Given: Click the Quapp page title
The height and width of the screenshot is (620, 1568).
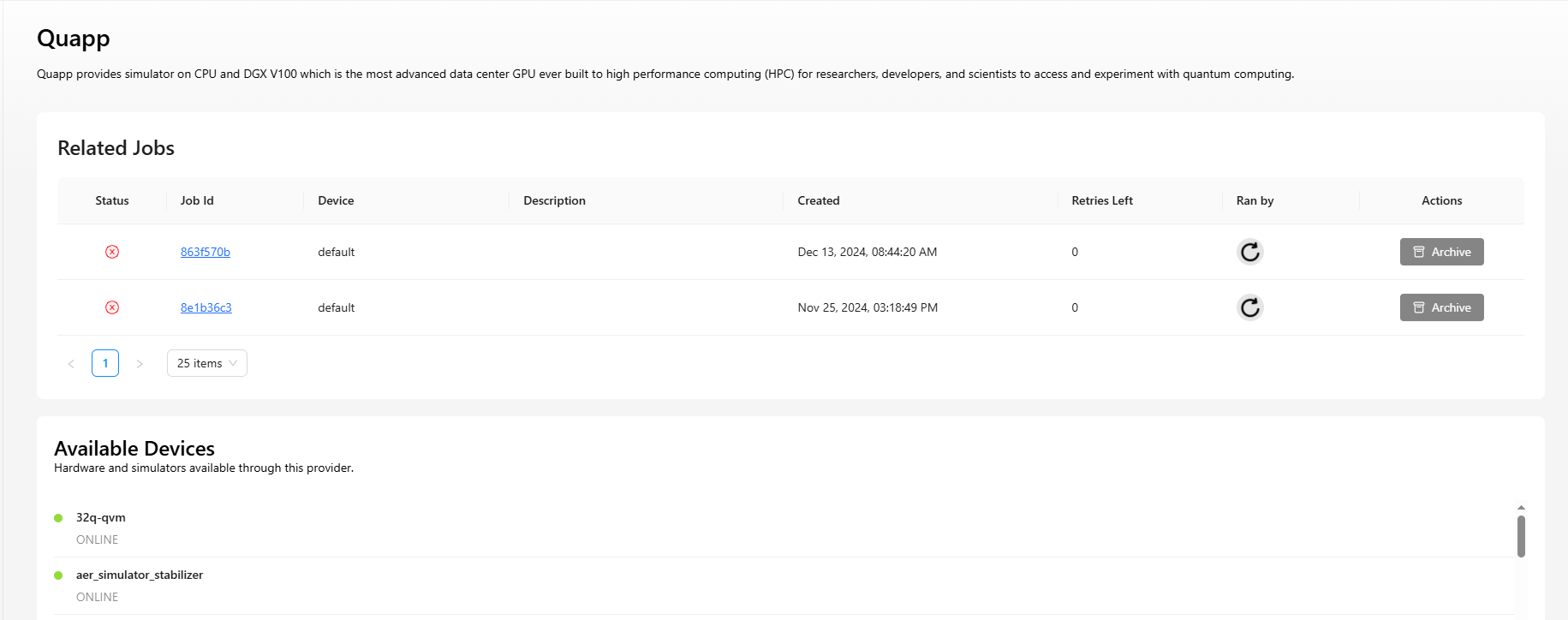Looking at the screenshot, I should coord(74,39).
